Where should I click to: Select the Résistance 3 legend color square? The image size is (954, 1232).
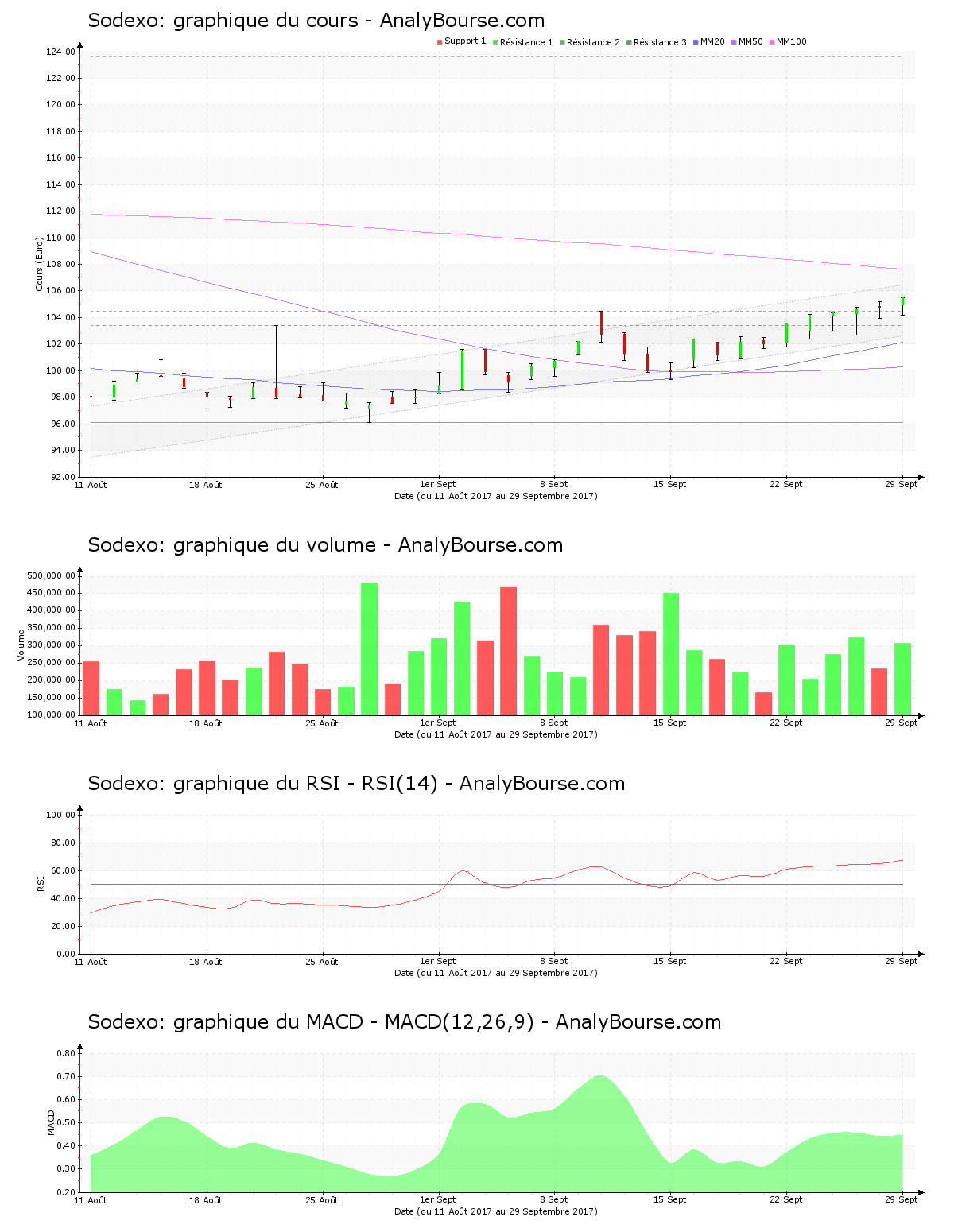coord(629,42)
